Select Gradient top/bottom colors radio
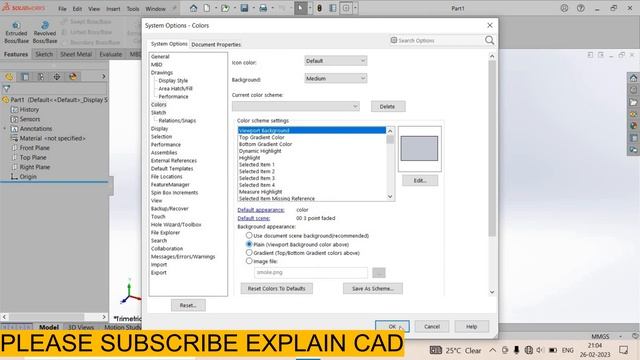The width and height of the screenshot is (640, 360). click(249, 253)
